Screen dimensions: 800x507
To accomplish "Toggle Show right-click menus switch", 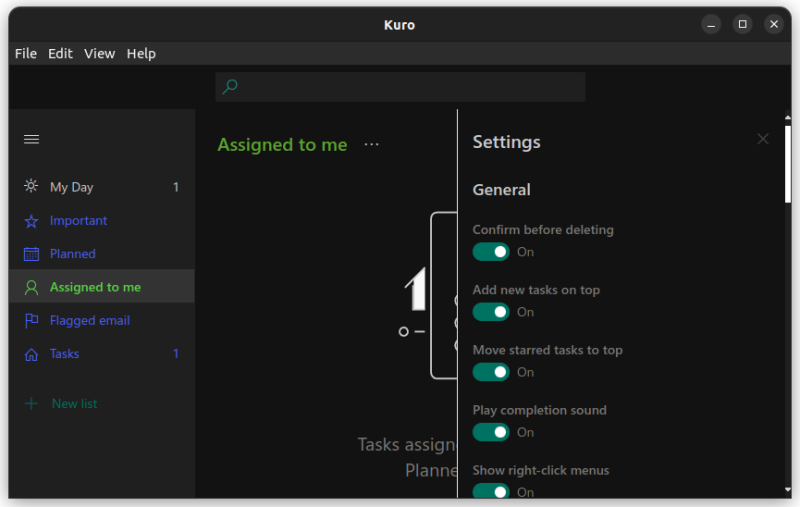I will pyautogui.click(x=491, y=491).
